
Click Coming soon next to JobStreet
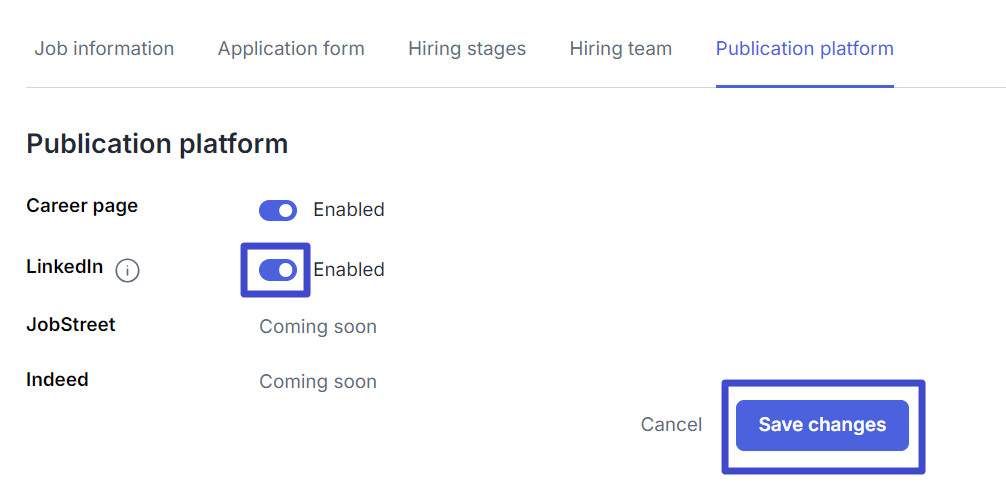pyautogui.click(x=318, y=327)
